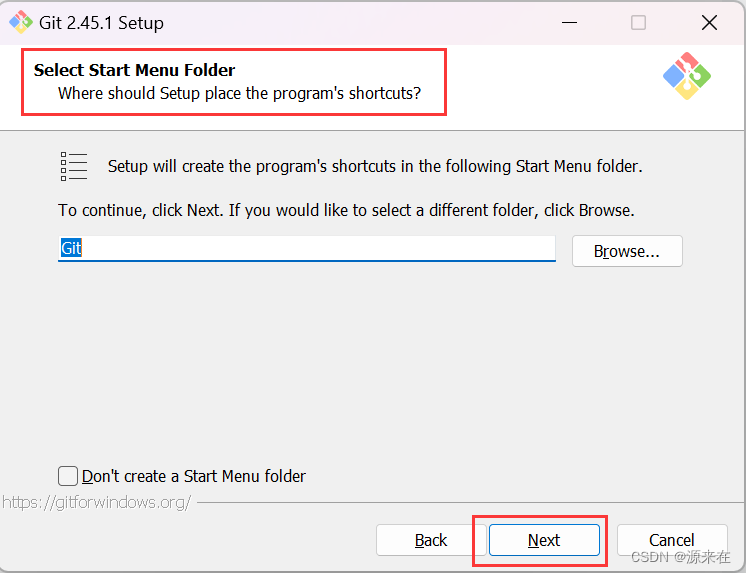Click the "Don't create a Start Menu folder" label
746x573 pixels.
pos(194,476)
